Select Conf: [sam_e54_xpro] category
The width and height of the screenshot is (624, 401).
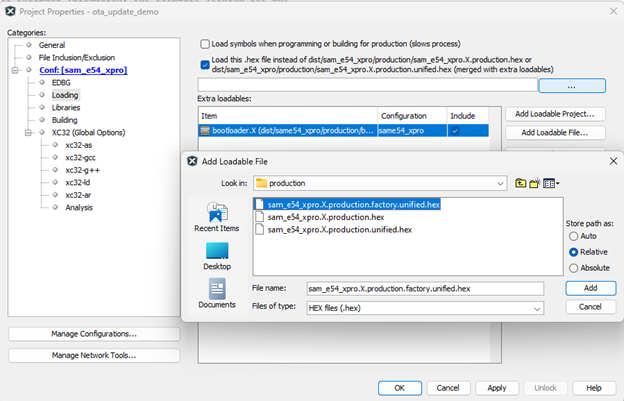coord(83,70)
